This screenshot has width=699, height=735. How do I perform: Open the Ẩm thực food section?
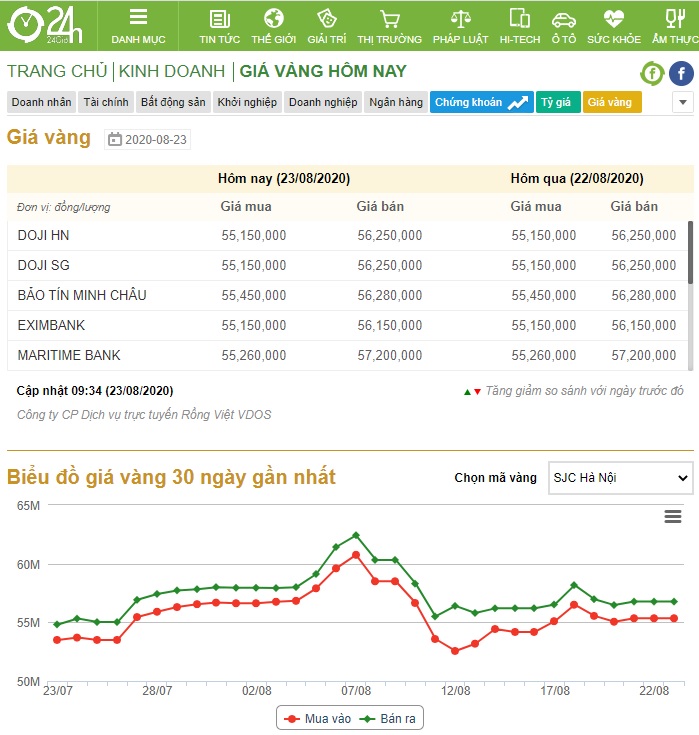tap(675, 26)
